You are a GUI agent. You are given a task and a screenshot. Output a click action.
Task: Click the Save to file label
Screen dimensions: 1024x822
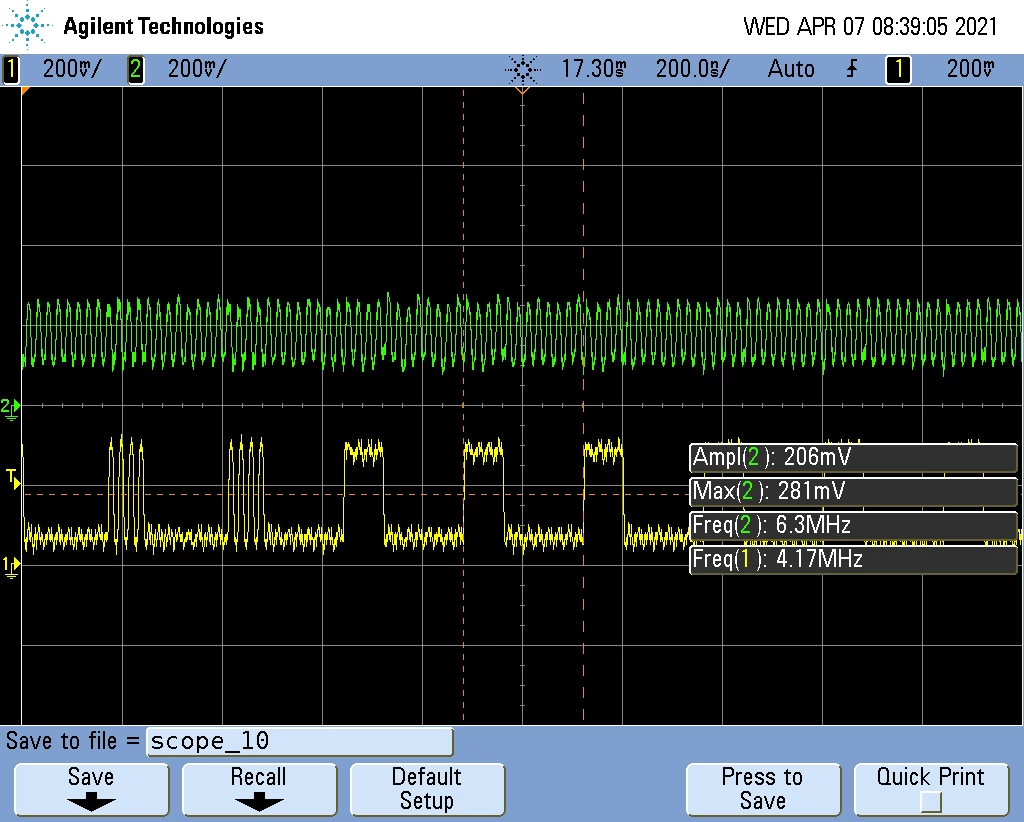(72, 742)
